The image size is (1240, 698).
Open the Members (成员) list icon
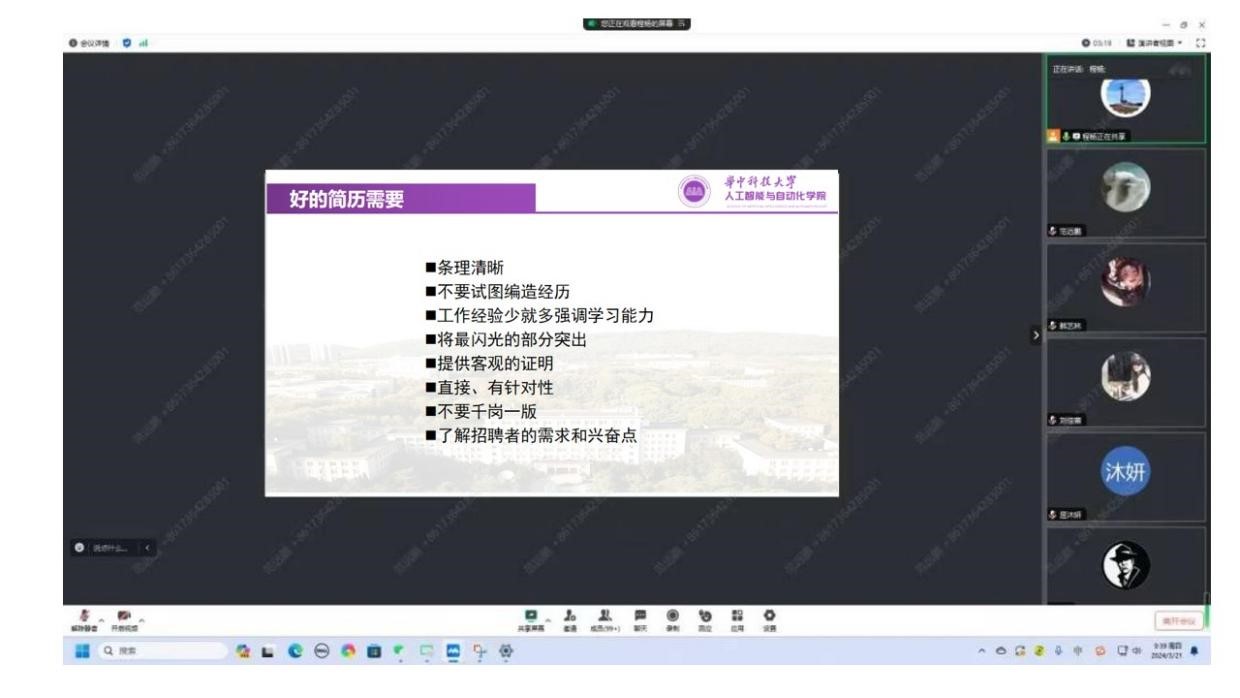(603, 615)
